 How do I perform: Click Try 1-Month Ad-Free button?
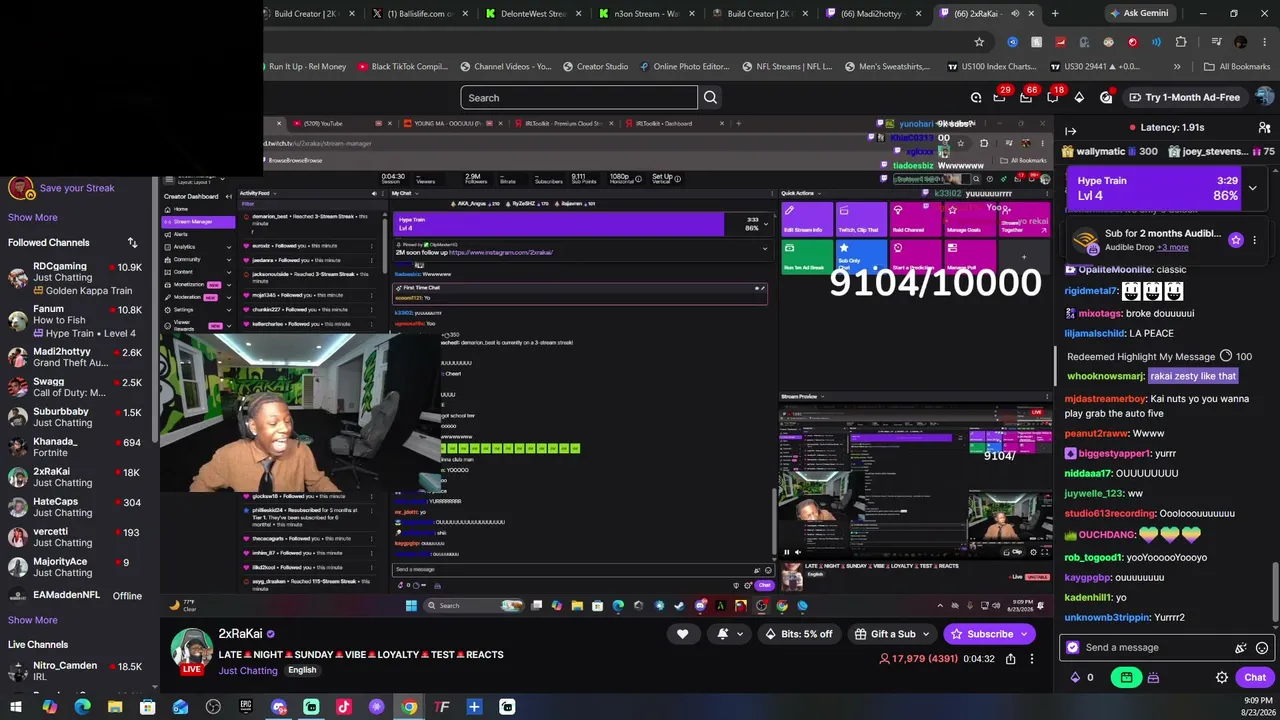pos(1184,97)
